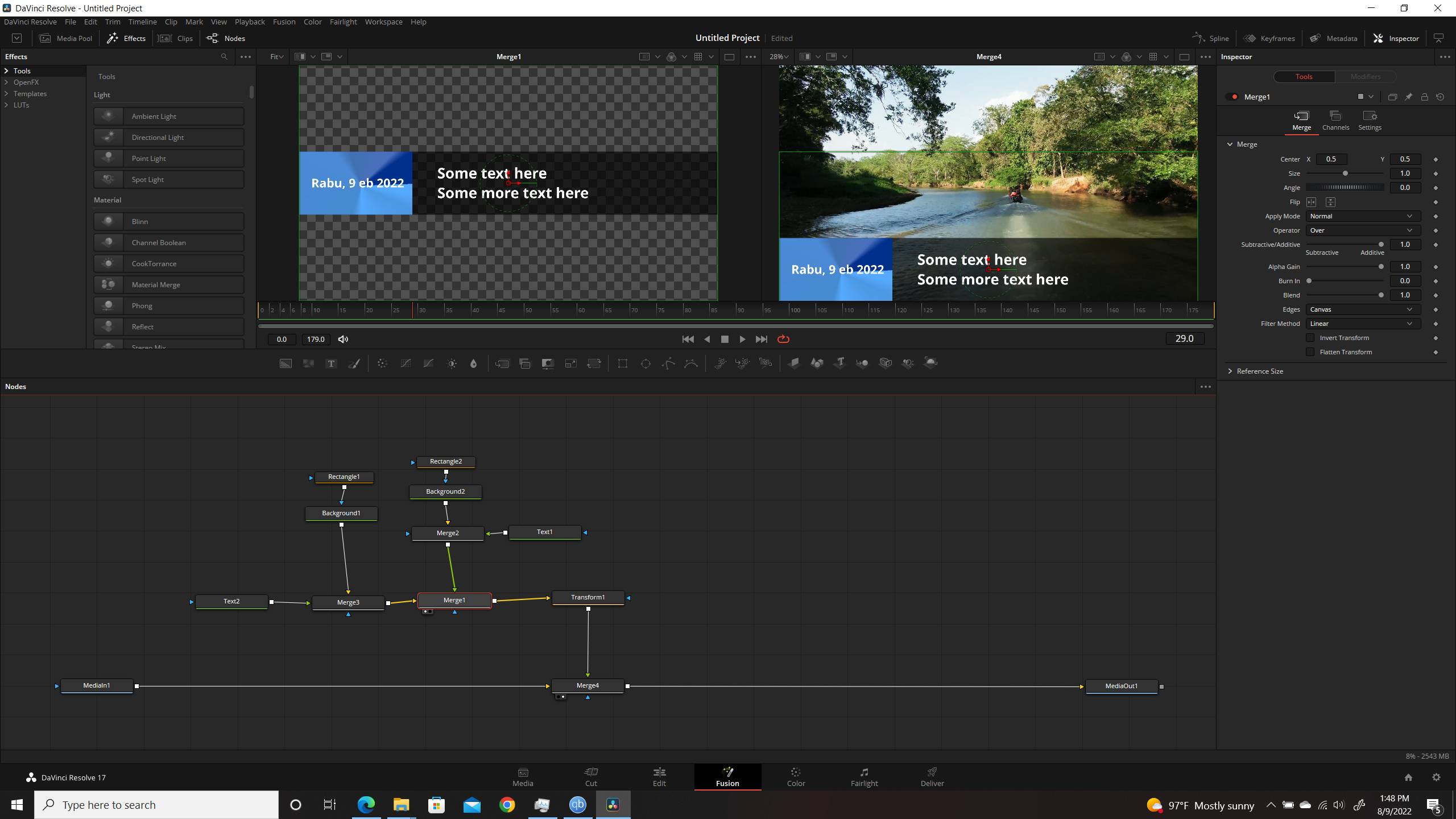Open the Playback menu
The width and height of the screenshot is (1456, 819).
click(x=250, y=22)
